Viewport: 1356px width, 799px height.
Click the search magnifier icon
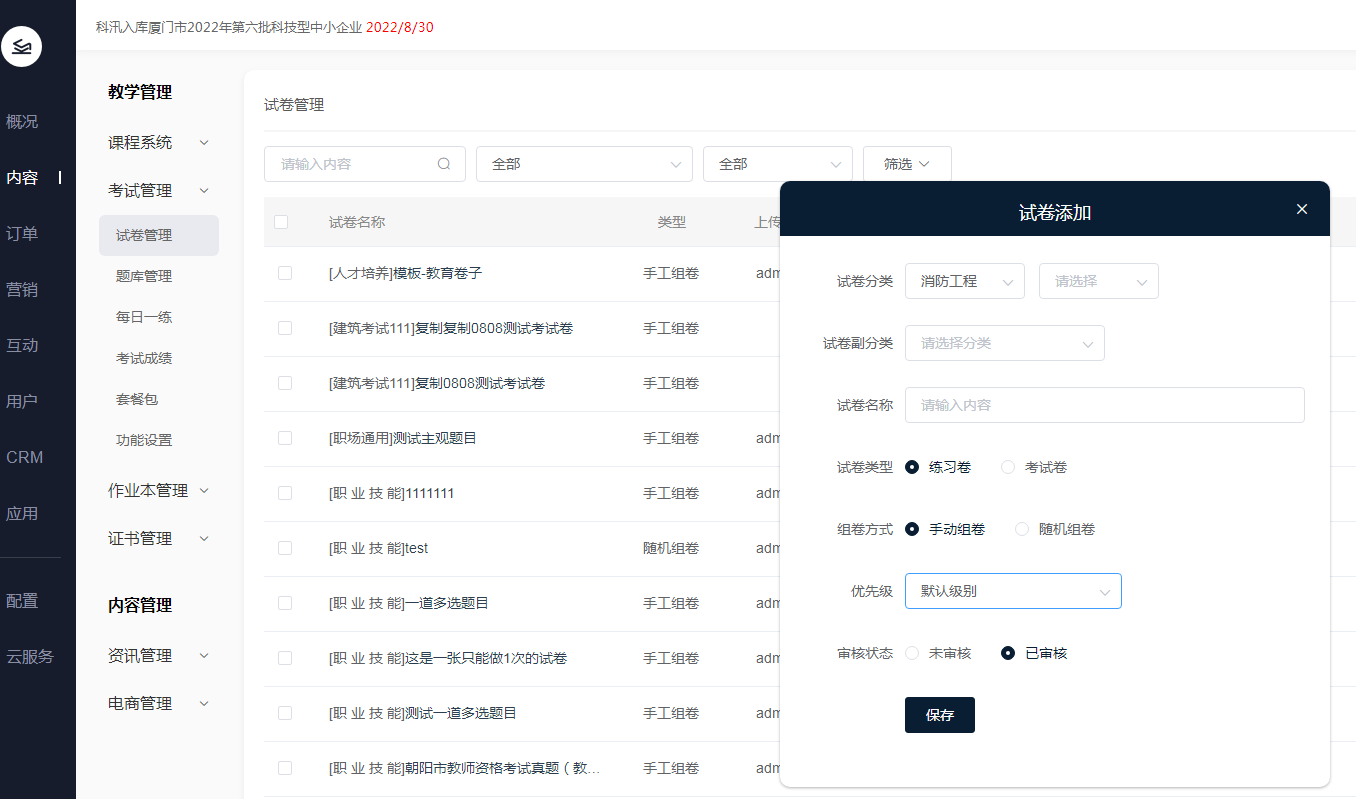tap(444, 164)
